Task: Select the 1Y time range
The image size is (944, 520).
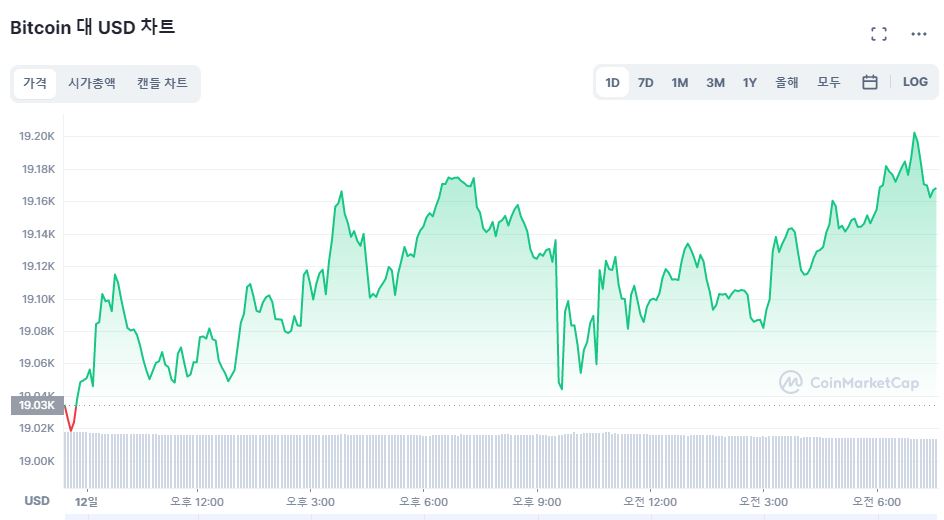Action: click(x=750, y=82)
